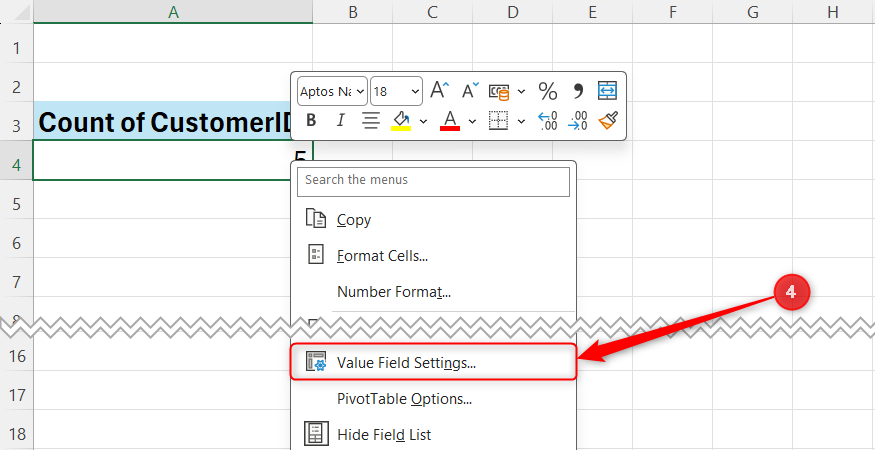Apply accounting number format icon

(499, 92)
